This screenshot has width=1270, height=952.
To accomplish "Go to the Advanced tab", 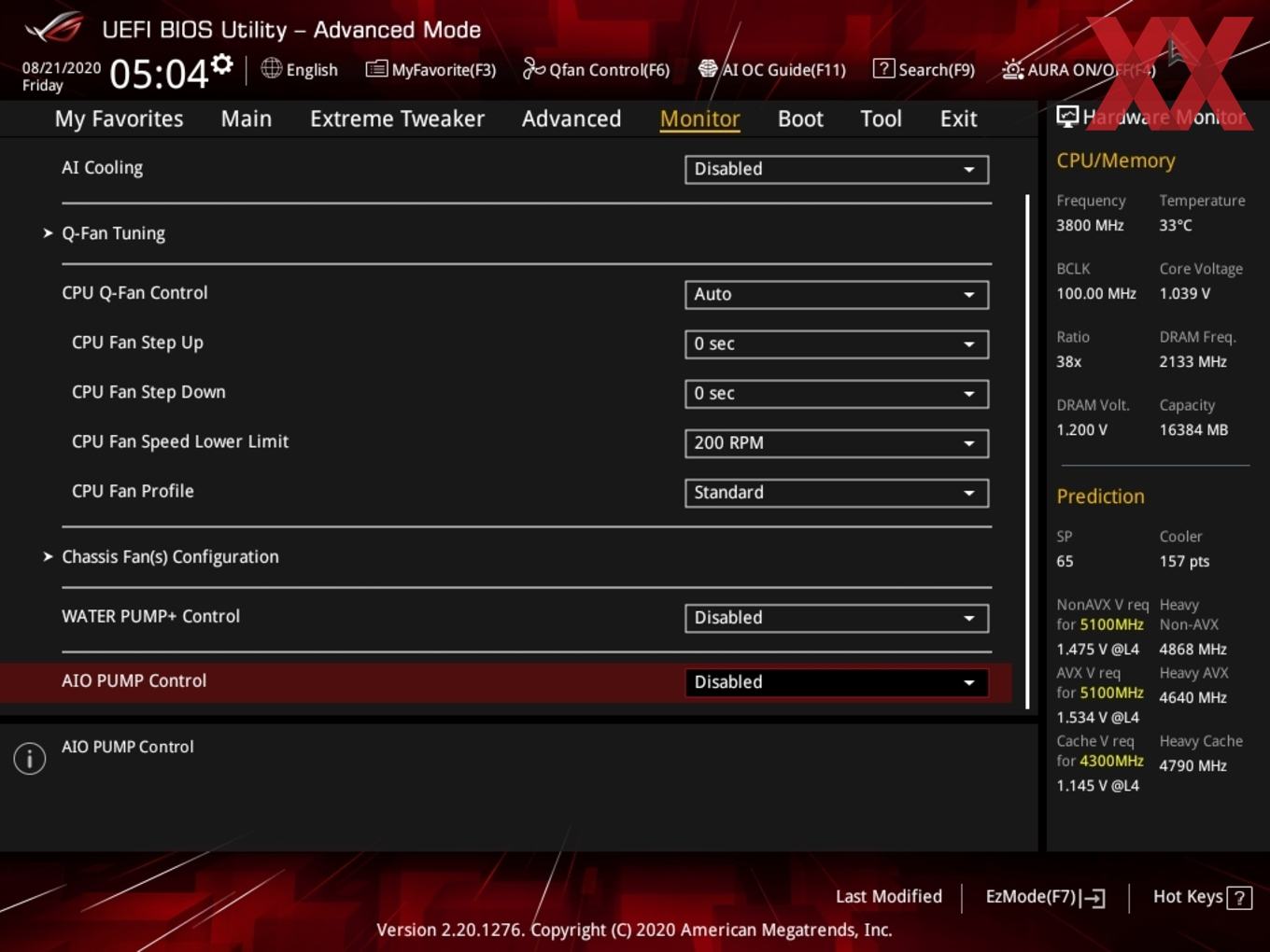I will click(x=571, y=119).
